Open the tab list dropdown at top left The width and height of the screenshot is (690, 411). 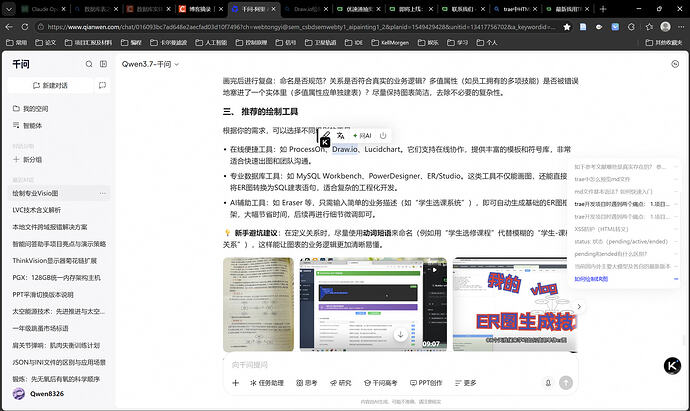(9, 9)
